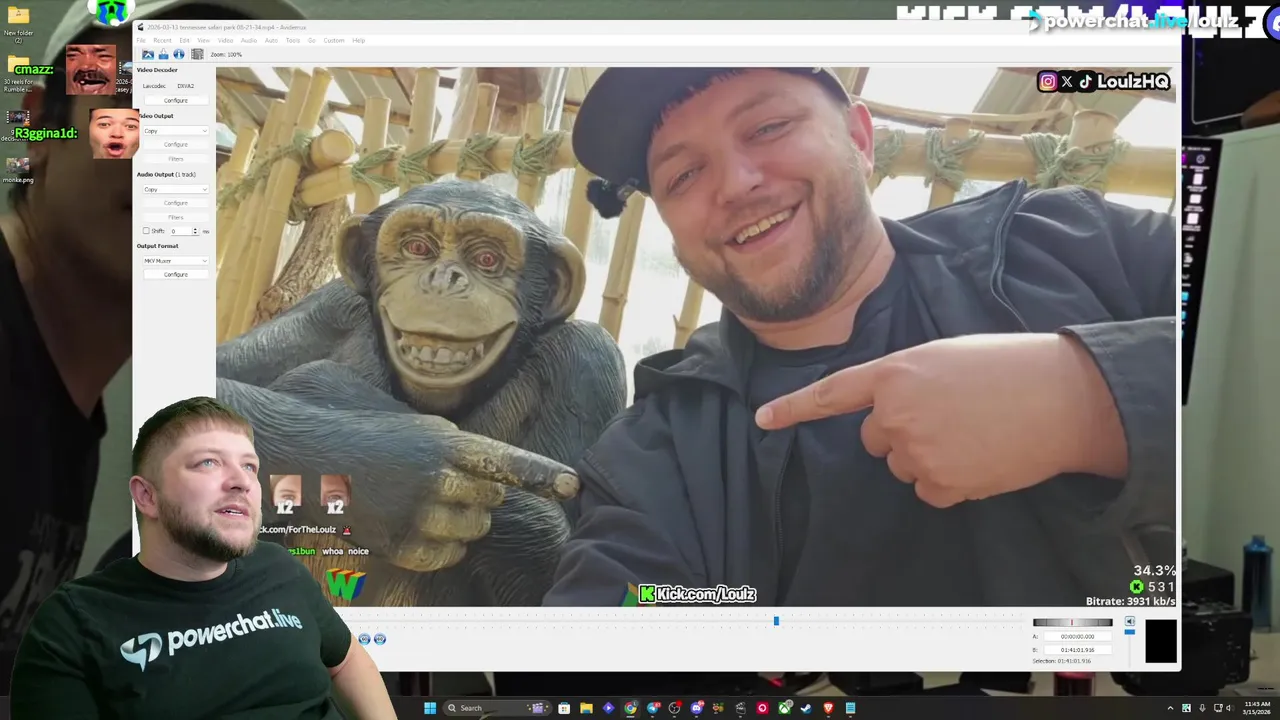Open the taskbar clock and date
1280x720 pixels.
click(1256, 708)
